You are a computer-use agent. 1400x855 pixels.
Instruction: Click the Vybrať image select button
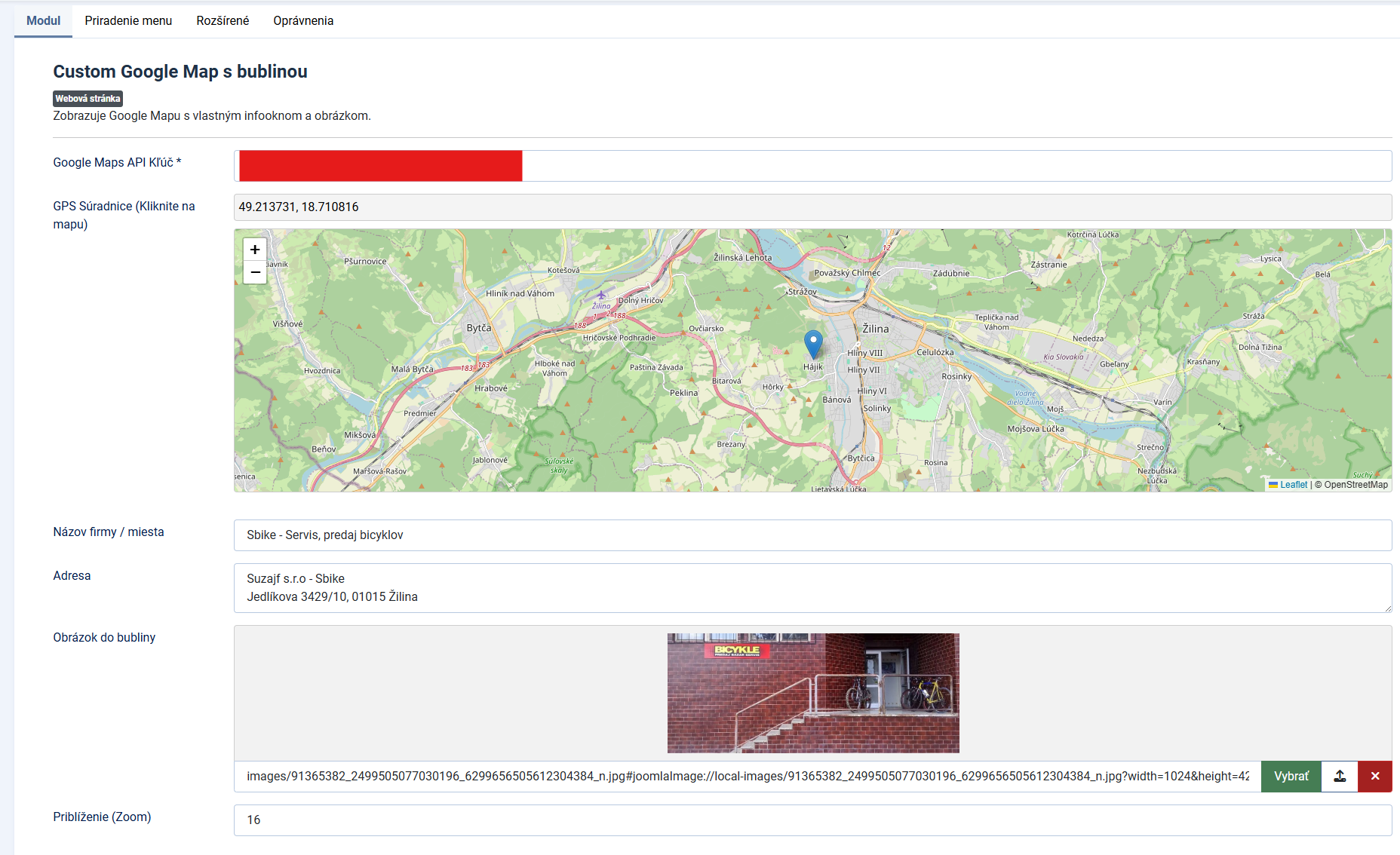pos(1291,776)
